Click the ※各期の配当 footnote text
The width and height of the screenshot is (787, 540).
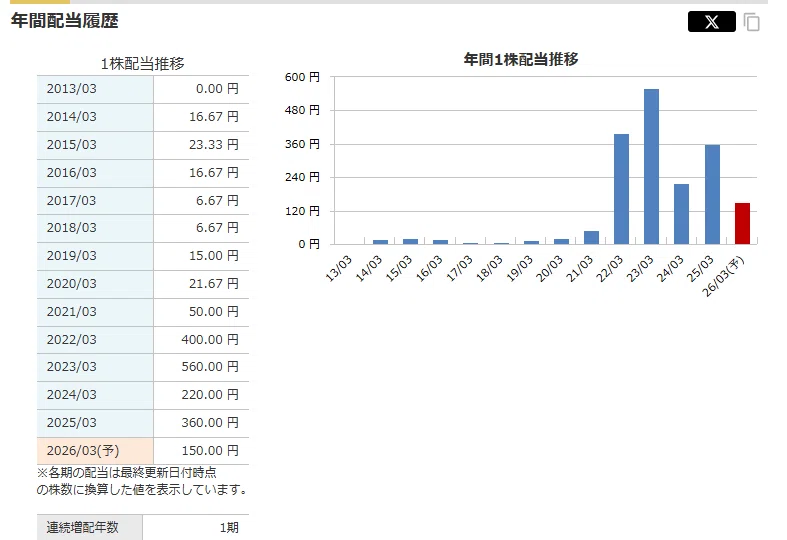tap(143, 481)
